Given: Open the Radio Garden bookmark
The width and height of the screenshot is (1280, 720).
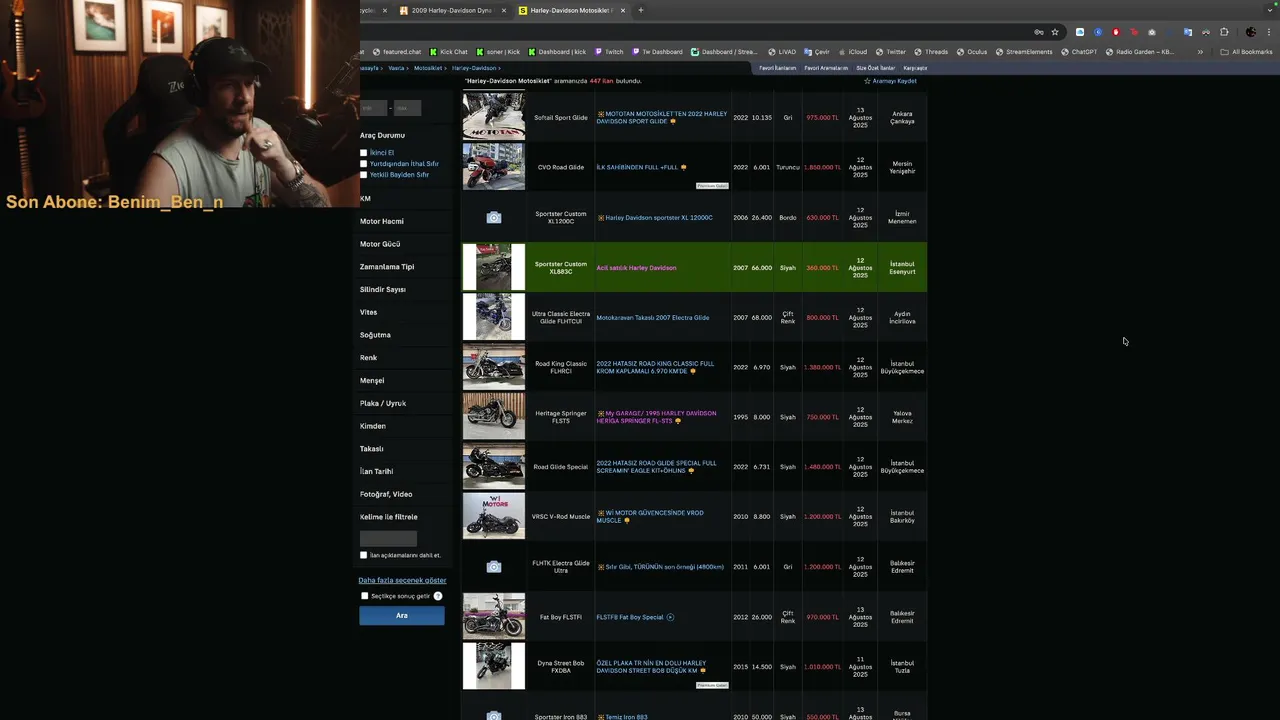Looking at the screenshot, I should pos(1140,52).
